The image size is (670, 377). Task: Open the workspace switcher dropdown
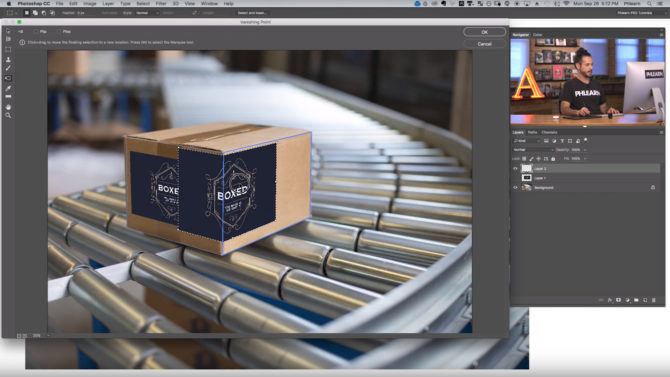click(643, 13)
